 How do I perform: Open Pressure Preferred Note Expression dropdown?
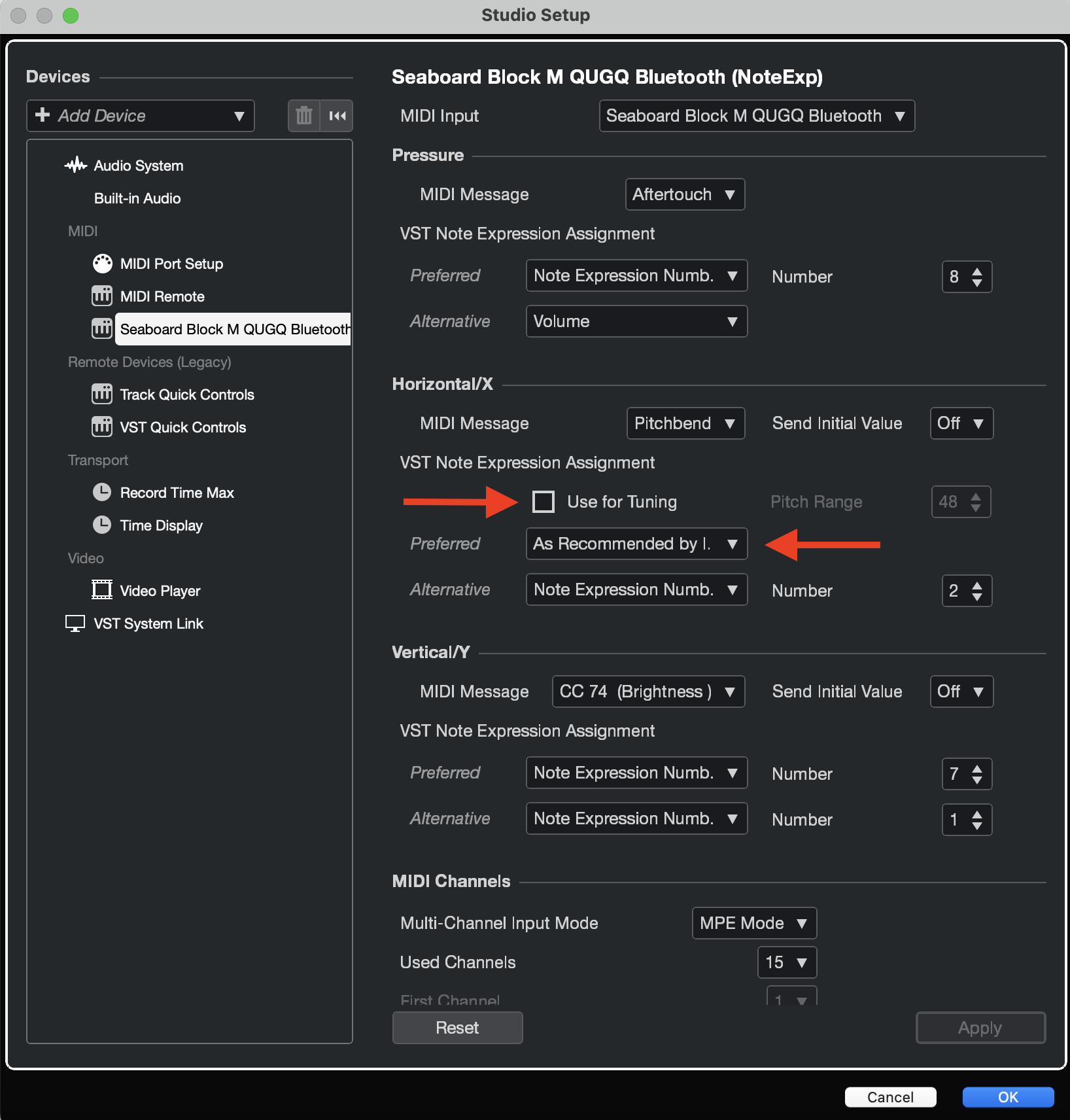[x=636, y=275]
